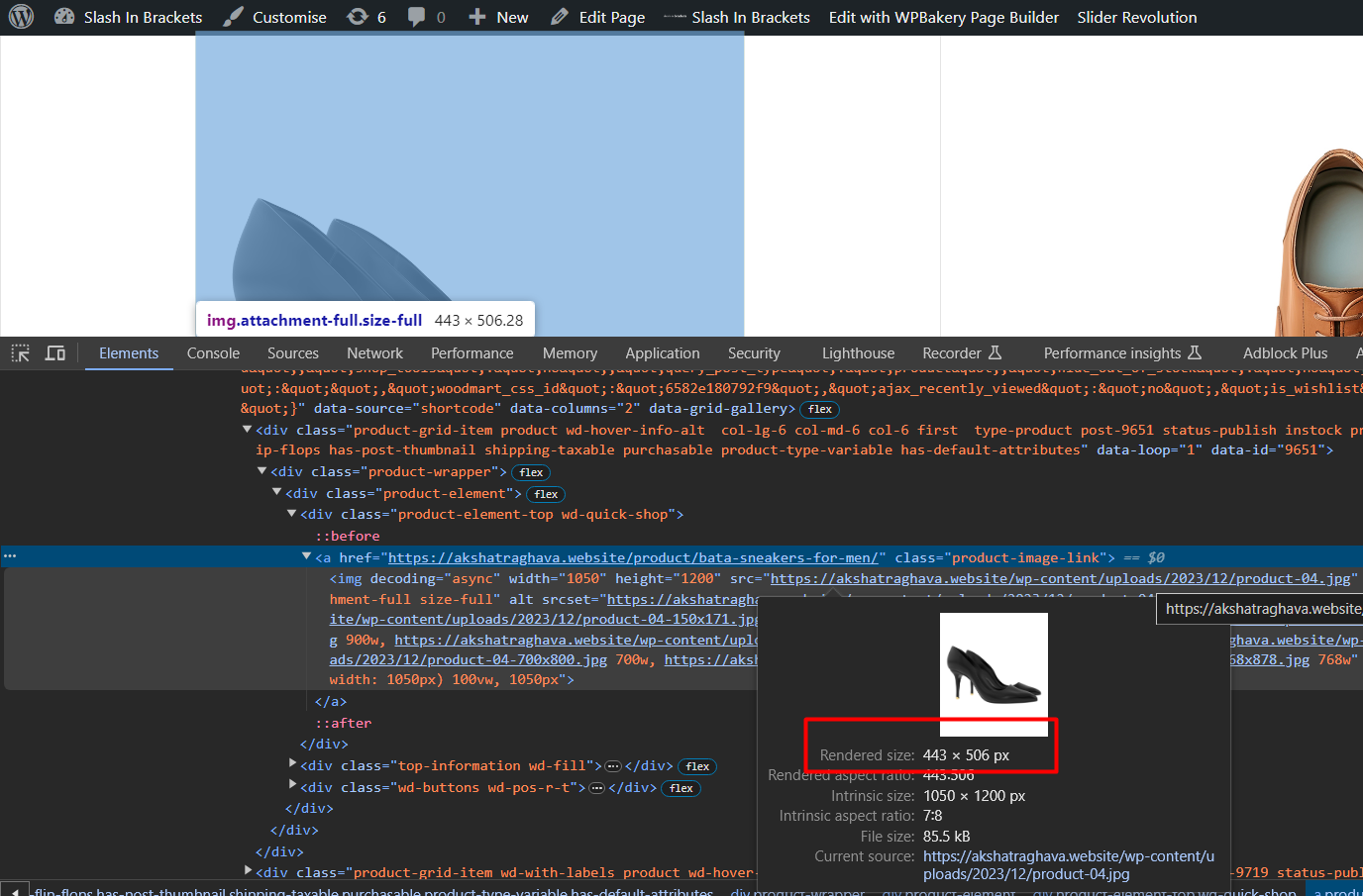The height and width of the screenshot is (896, 1363).
Task: Switch to the Network tab
Action: (374, 353)
